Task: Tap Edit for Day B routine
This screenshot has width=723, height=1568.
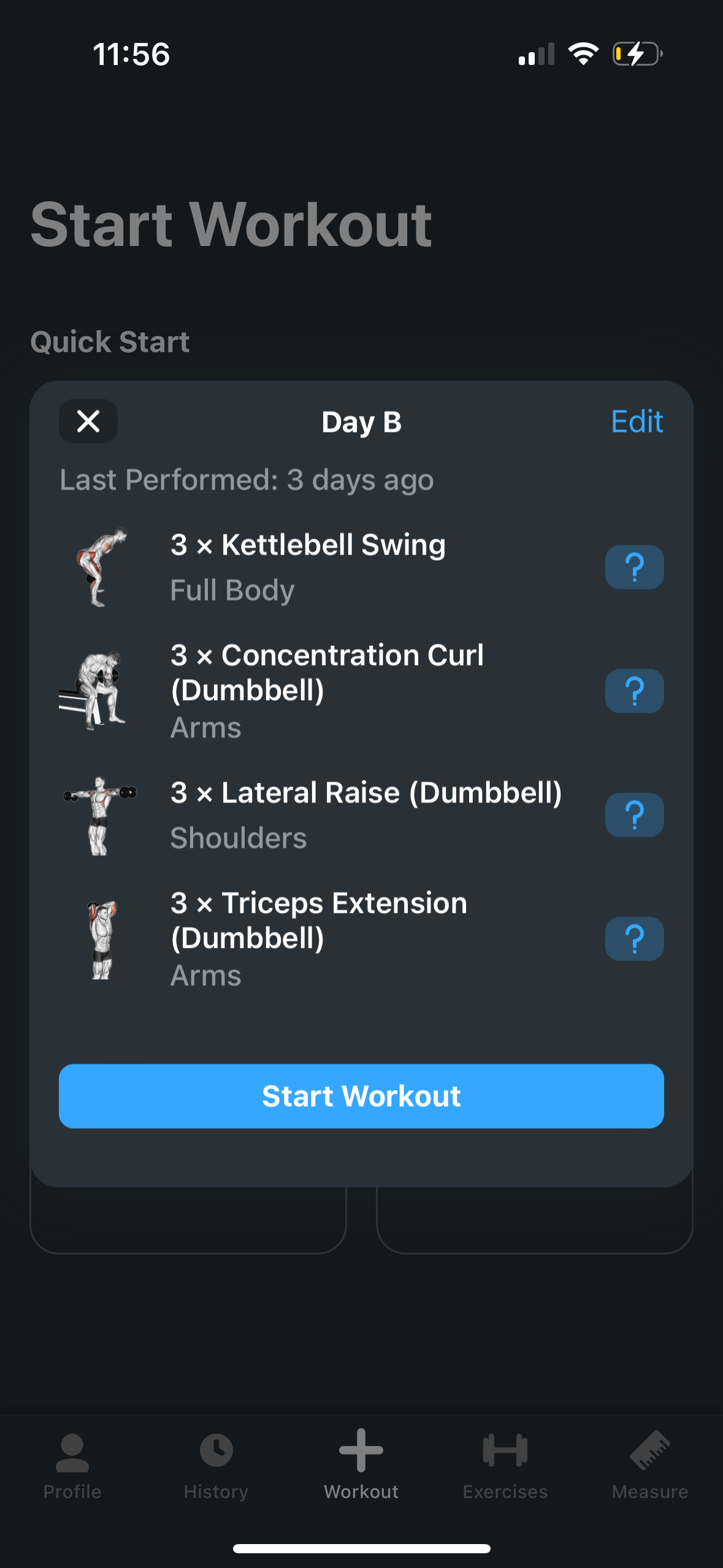Action: 637,422
